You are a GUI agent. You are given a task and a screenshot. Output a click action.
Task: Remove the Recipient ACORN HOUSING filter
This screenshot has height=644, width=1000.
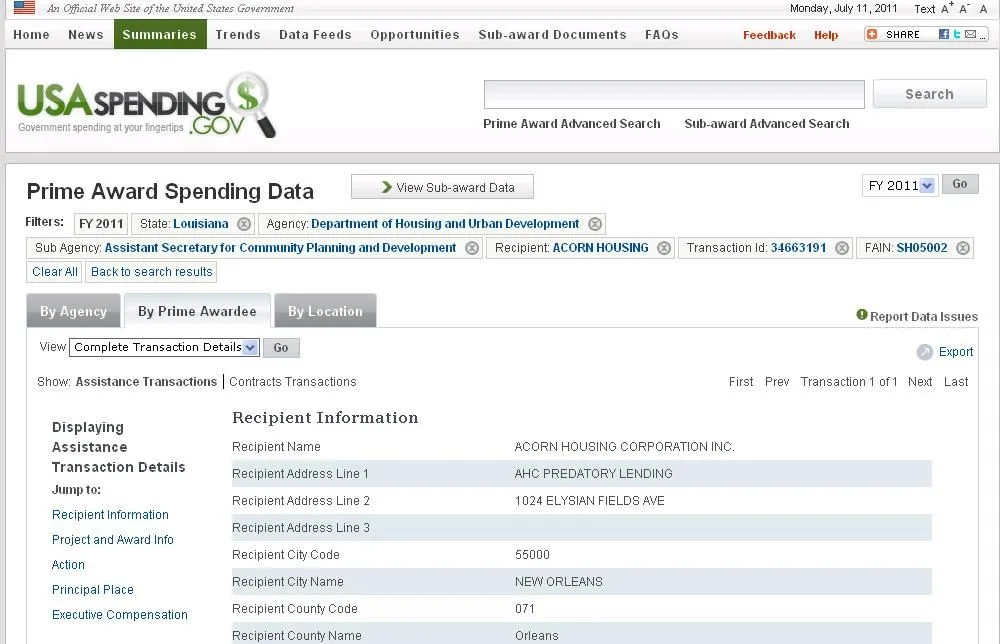664,248
